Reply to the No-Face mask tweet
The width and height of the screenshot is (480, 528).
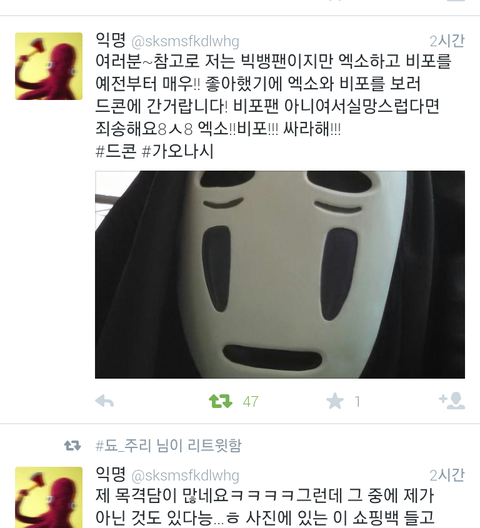[x=104, y=401]
